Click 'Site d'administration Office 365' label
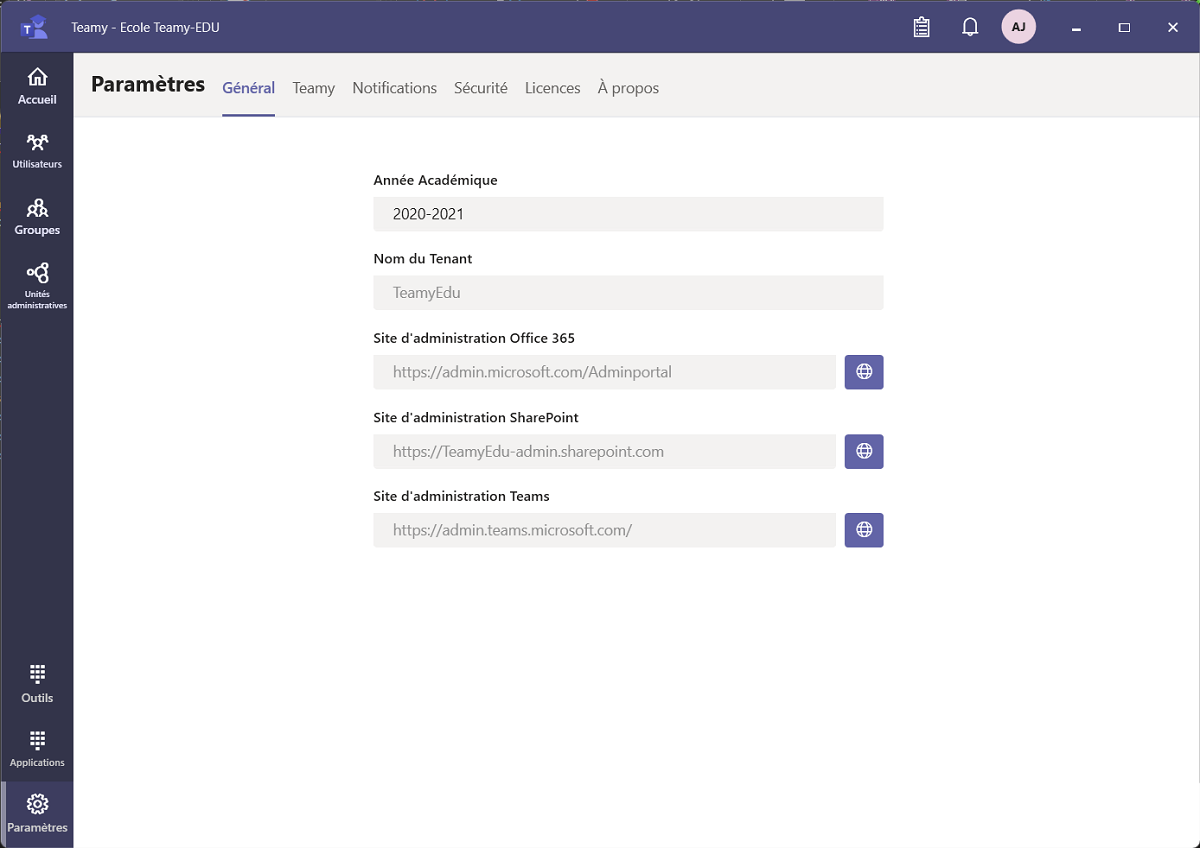This screenshot has width=1200, height=848. coord(474,338)
